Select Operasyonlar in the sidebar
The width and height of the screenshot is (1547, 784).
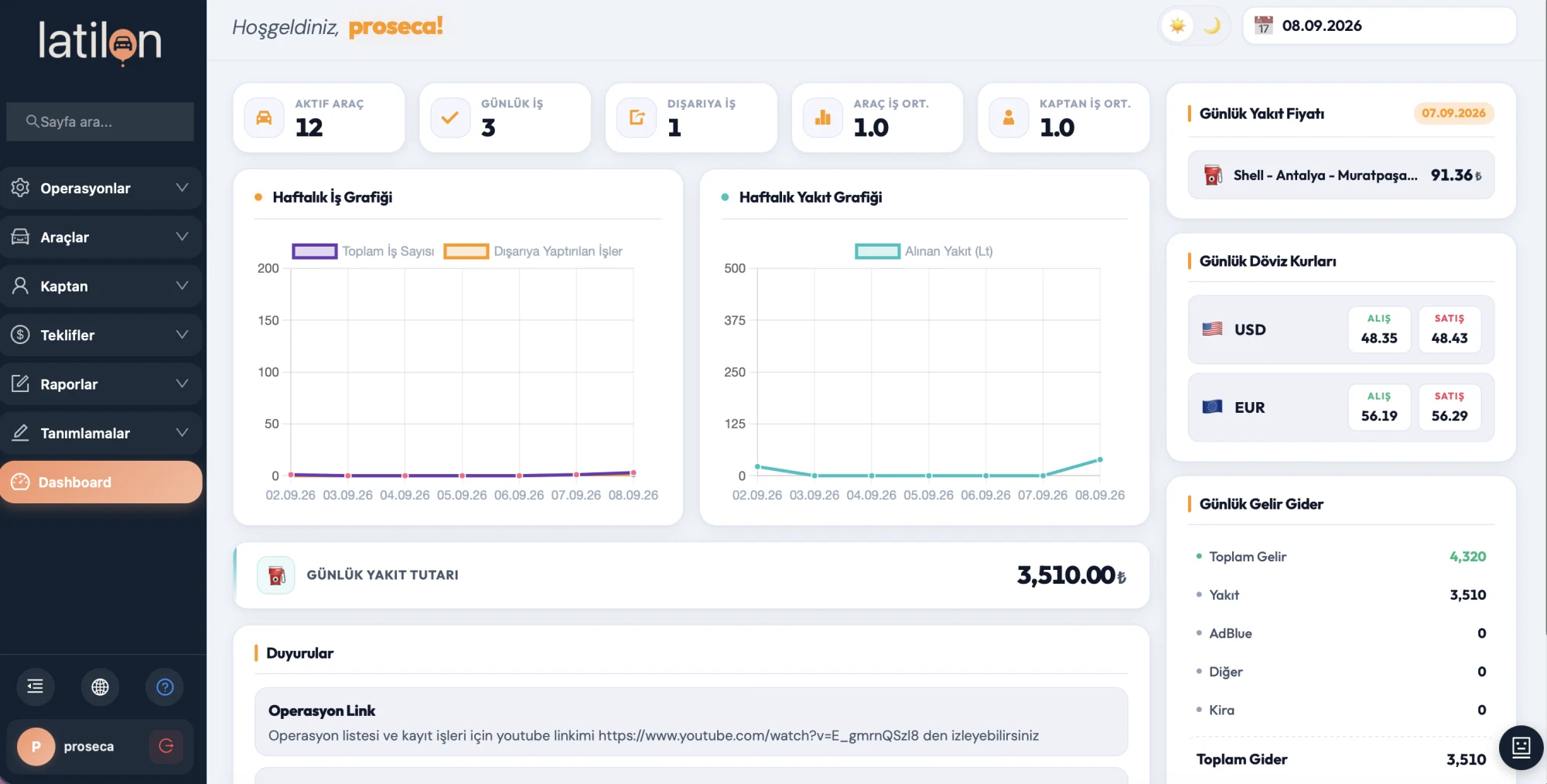[101, 188]
